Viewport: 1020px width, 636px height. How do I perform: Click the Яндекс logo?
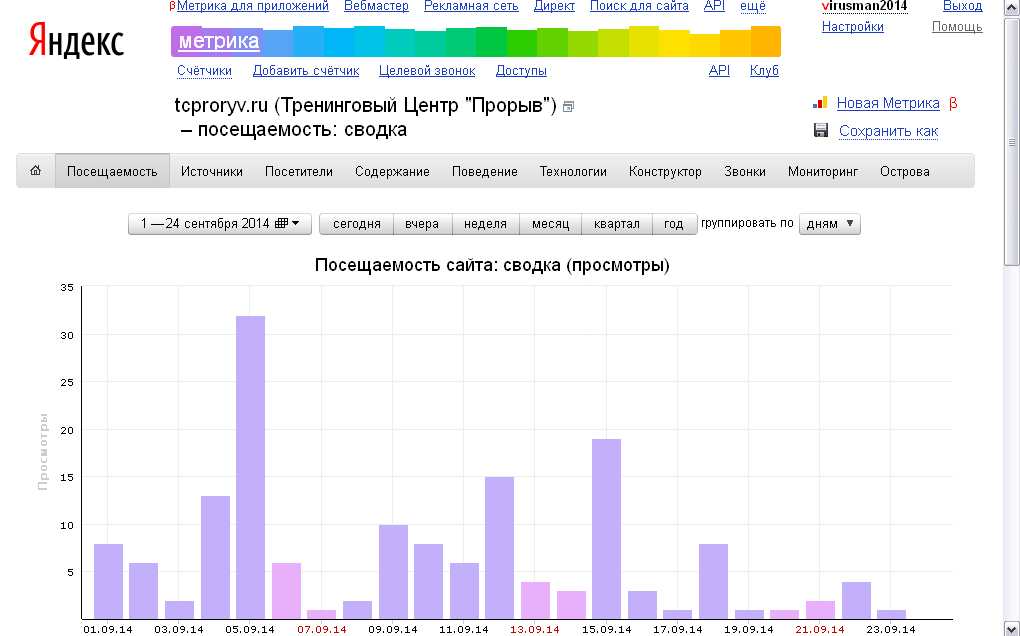pyautogui.click(x=76, y=40)
